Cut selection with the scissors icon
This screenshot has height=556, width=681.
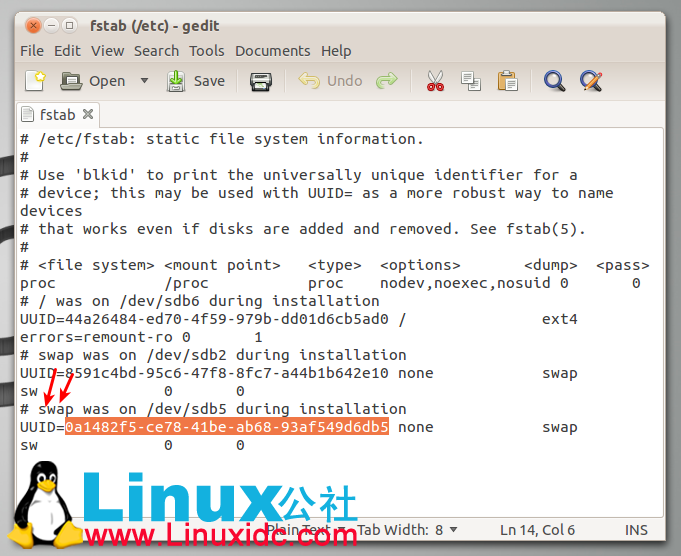[435, 81]
